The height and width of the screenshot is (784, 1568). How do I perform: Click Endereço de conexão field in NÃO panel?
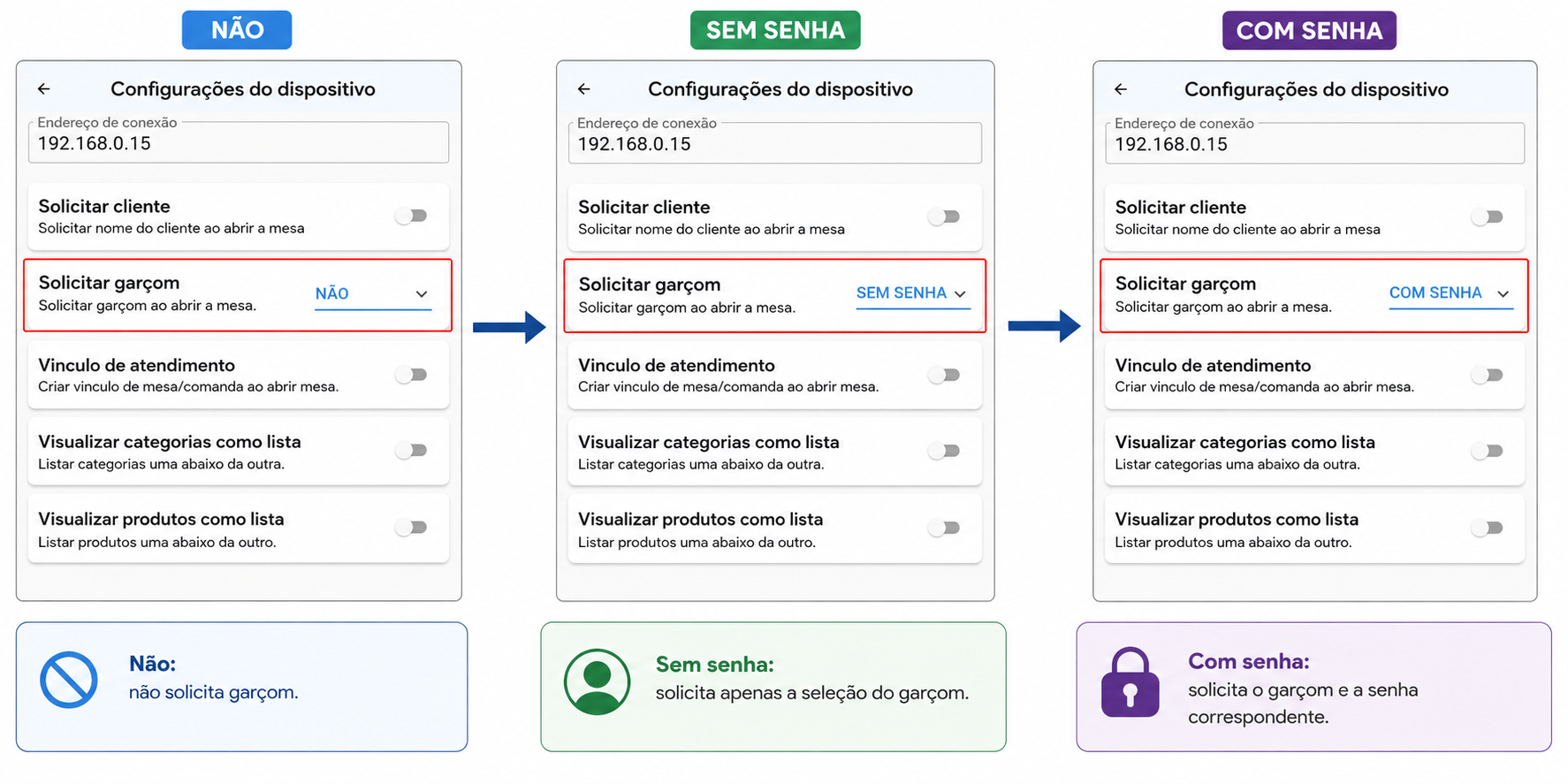tap(239, 142)
